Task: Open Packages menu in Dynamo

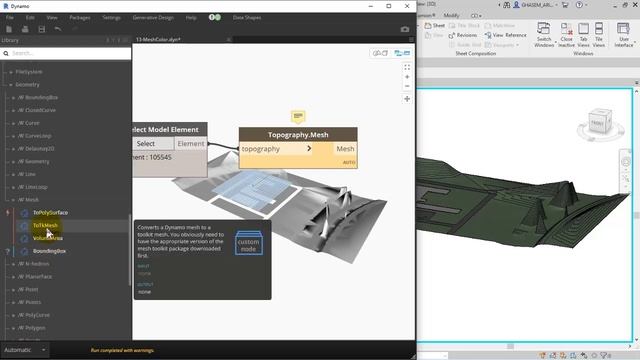Action: [x=80, y=18]
